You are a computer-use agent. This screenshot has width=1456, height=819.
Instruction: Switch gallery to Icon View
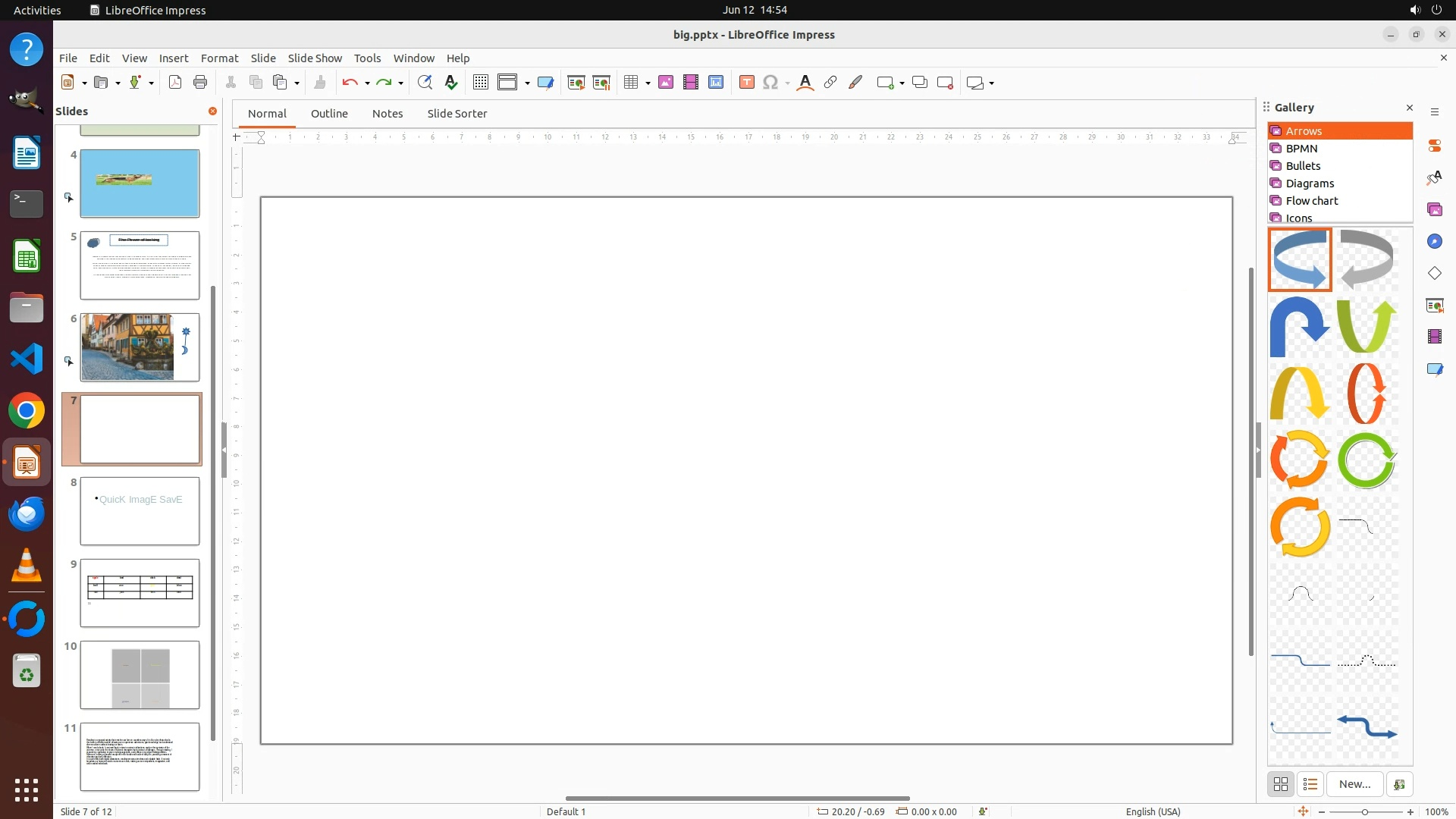pyautogui.click(x=1281, y=784)
